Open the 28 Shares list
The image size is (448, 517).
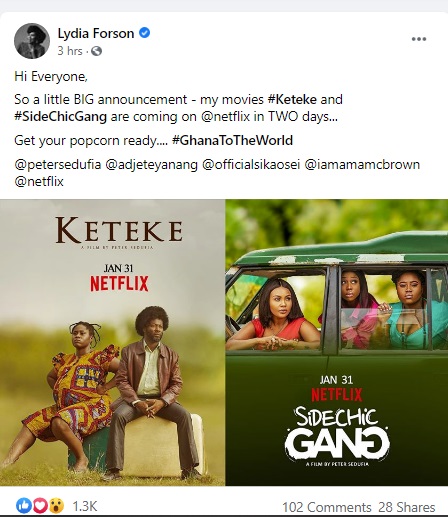click(407, 507)
